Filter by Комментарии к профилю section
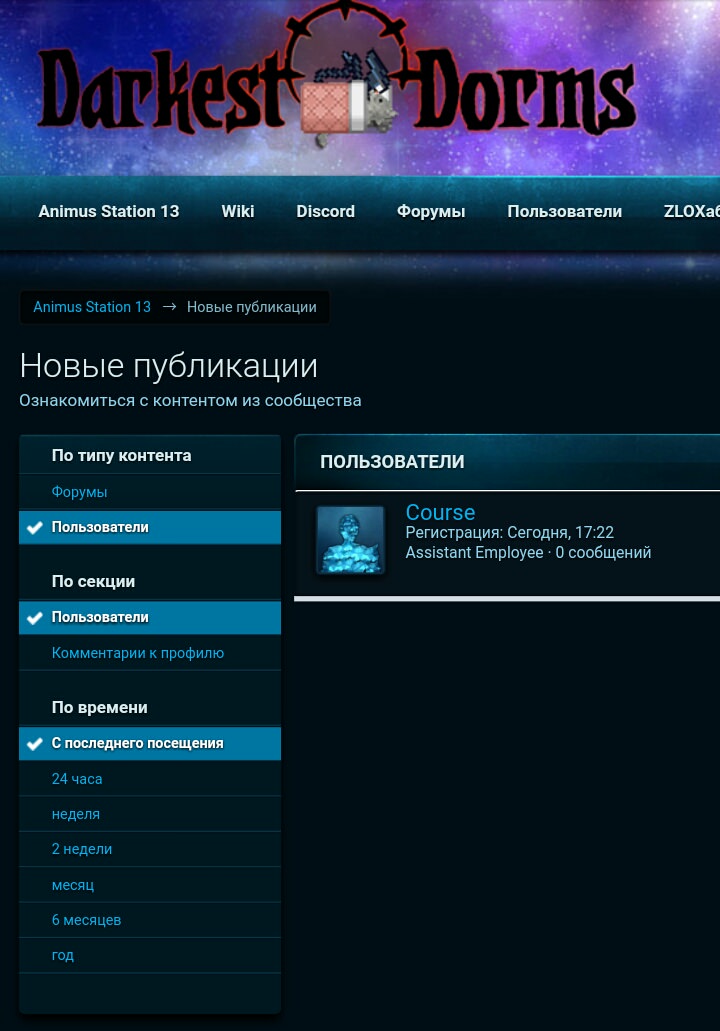This screenshot has height=1031, width=720. click(150, 653)
